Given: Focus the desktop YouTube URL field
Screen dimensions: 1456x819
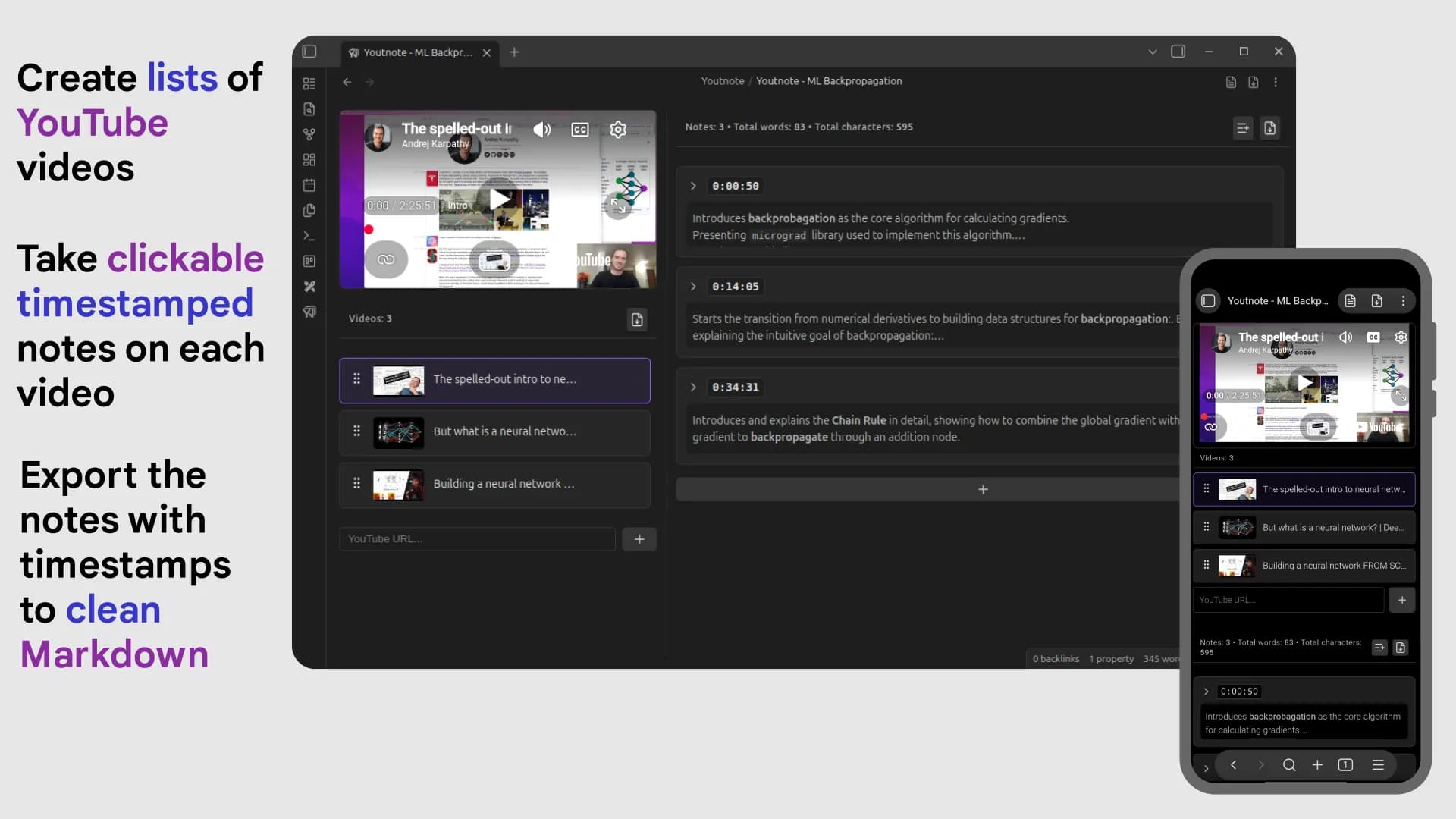Looking at the screenshot, I should tap(477, 539).
